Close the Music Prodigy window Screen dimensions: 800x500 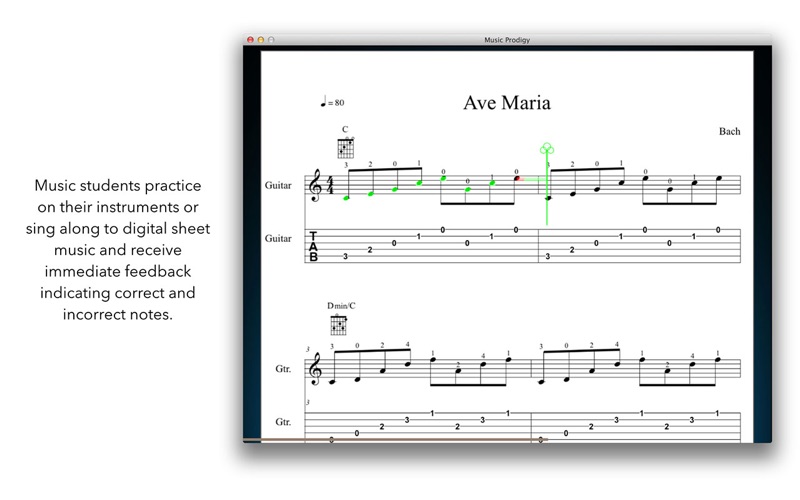(250, 40)
